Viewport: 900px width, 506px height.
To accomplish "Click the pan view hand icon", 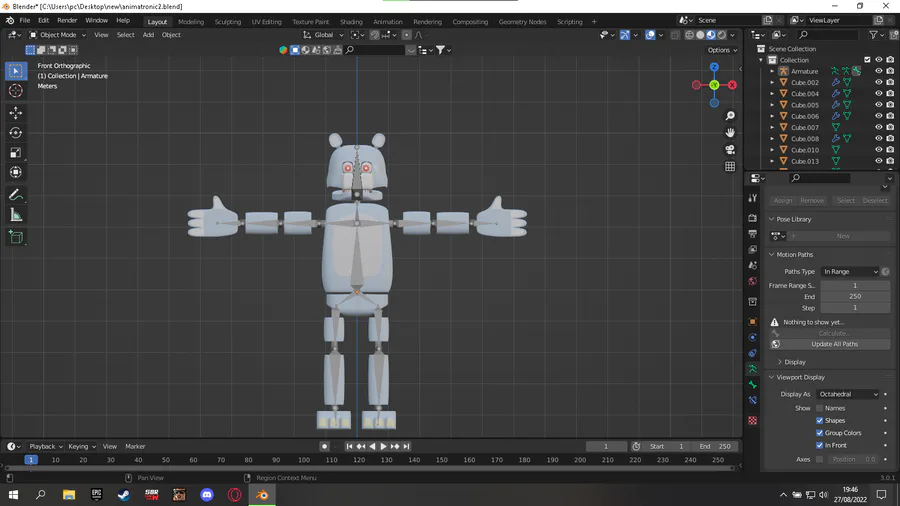I will (x=730, y=133).
